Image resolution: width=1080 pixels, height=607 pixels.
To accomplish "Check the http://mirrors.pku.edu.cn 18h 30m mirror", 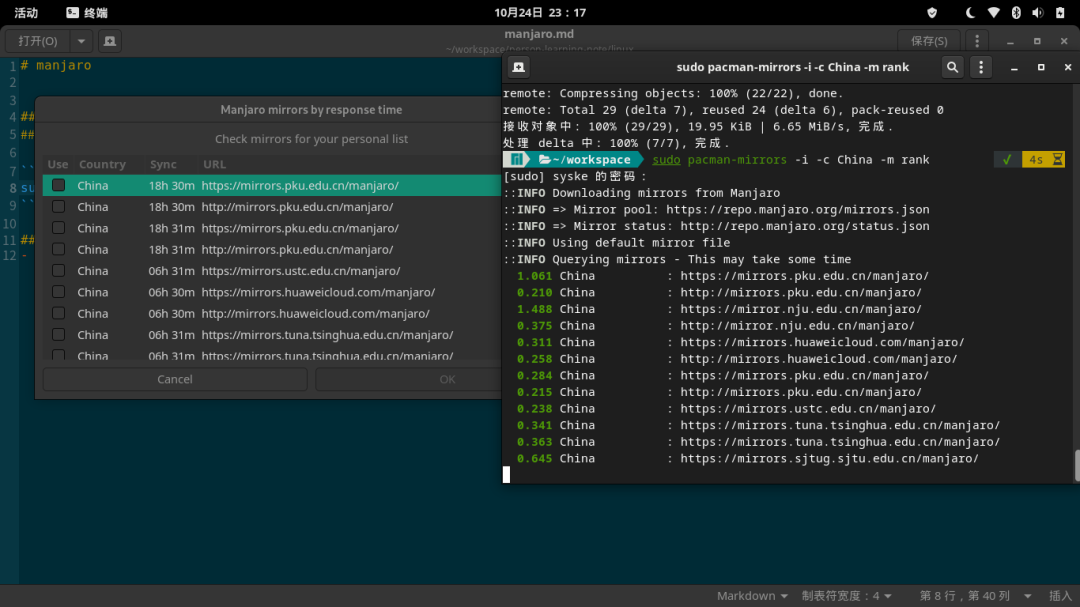I will pos(59,207).
